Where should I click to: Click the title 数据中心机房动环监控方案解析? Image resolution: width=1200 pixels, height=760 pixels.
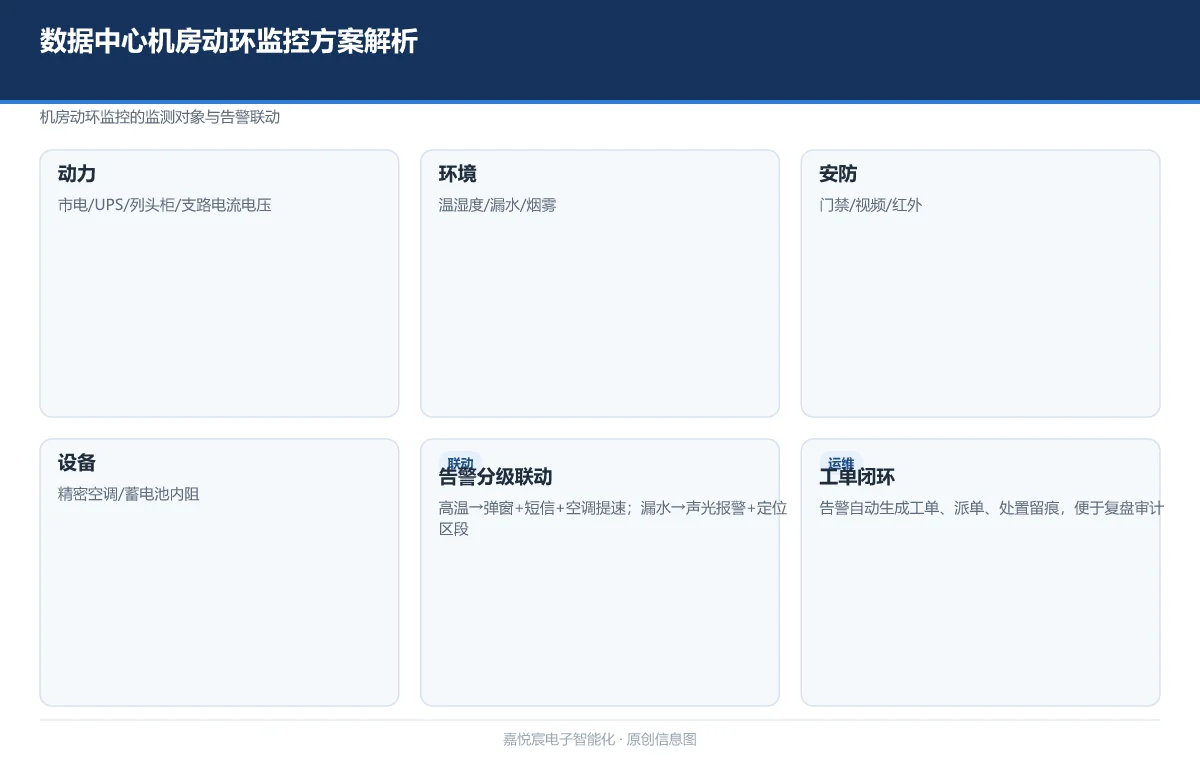[x=229, y=42]
